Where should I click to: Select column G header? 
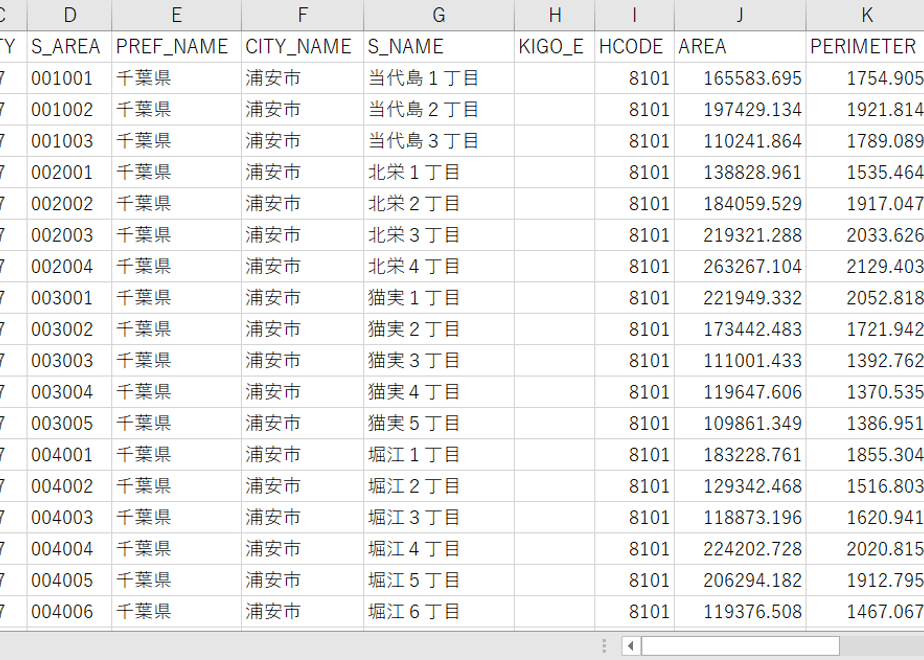tap(439, 15)
